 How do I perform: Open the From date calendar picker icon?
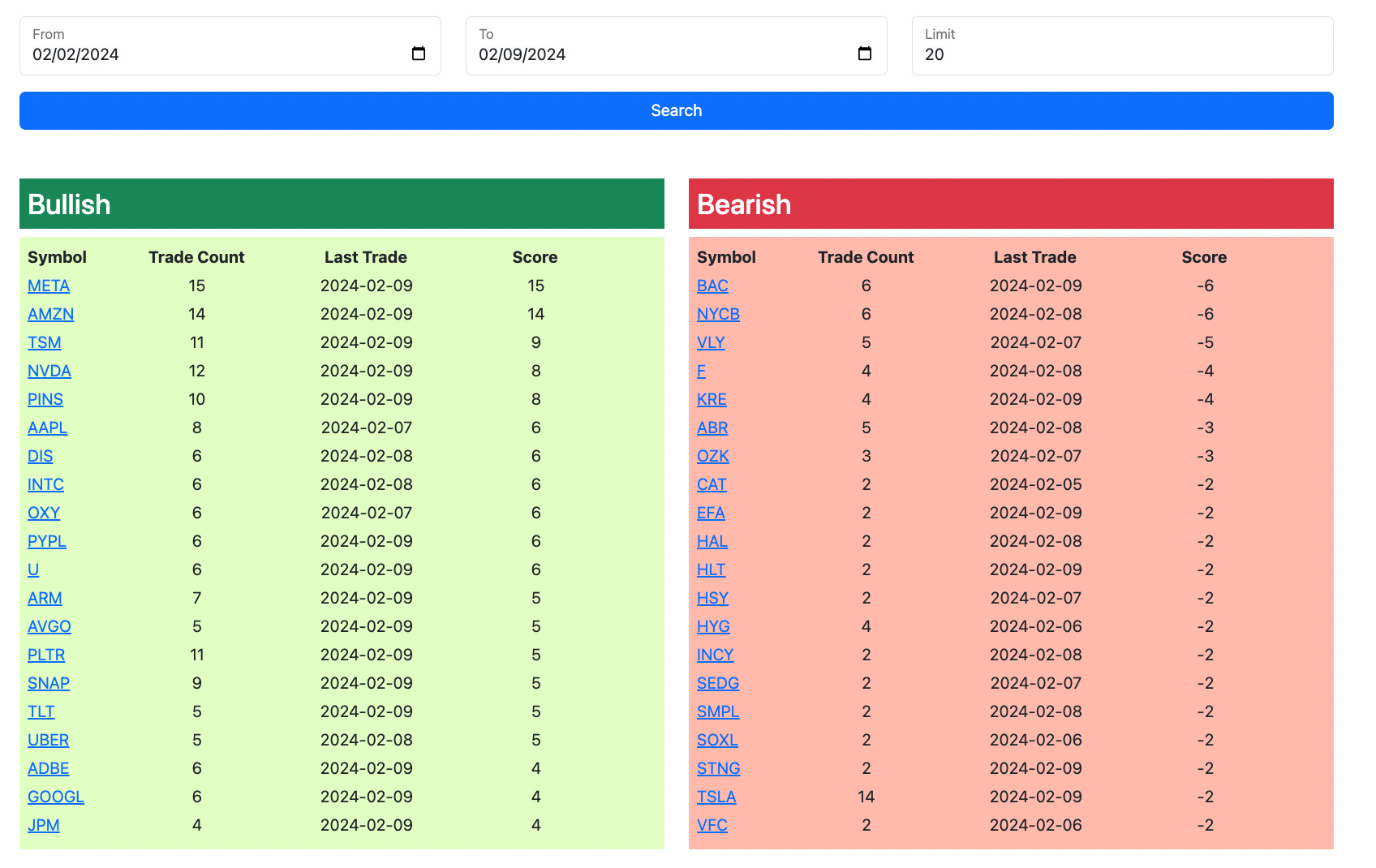(x=419, y=54)
